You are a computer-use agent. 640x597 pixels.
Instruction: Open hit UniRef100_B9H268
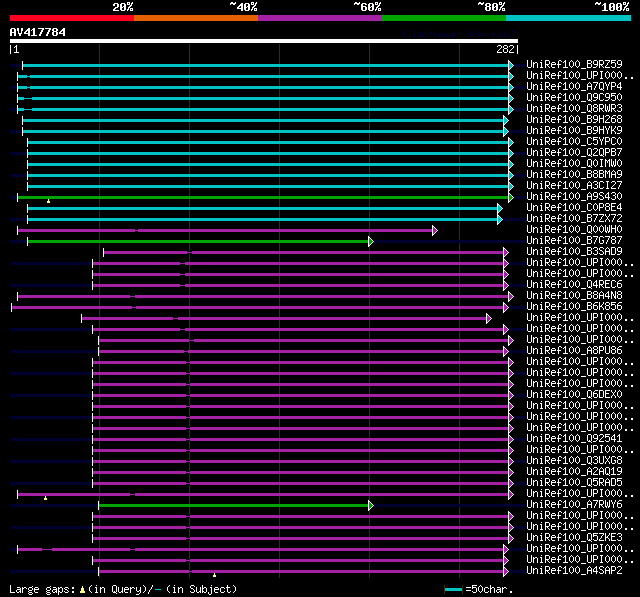coord(574,120)
